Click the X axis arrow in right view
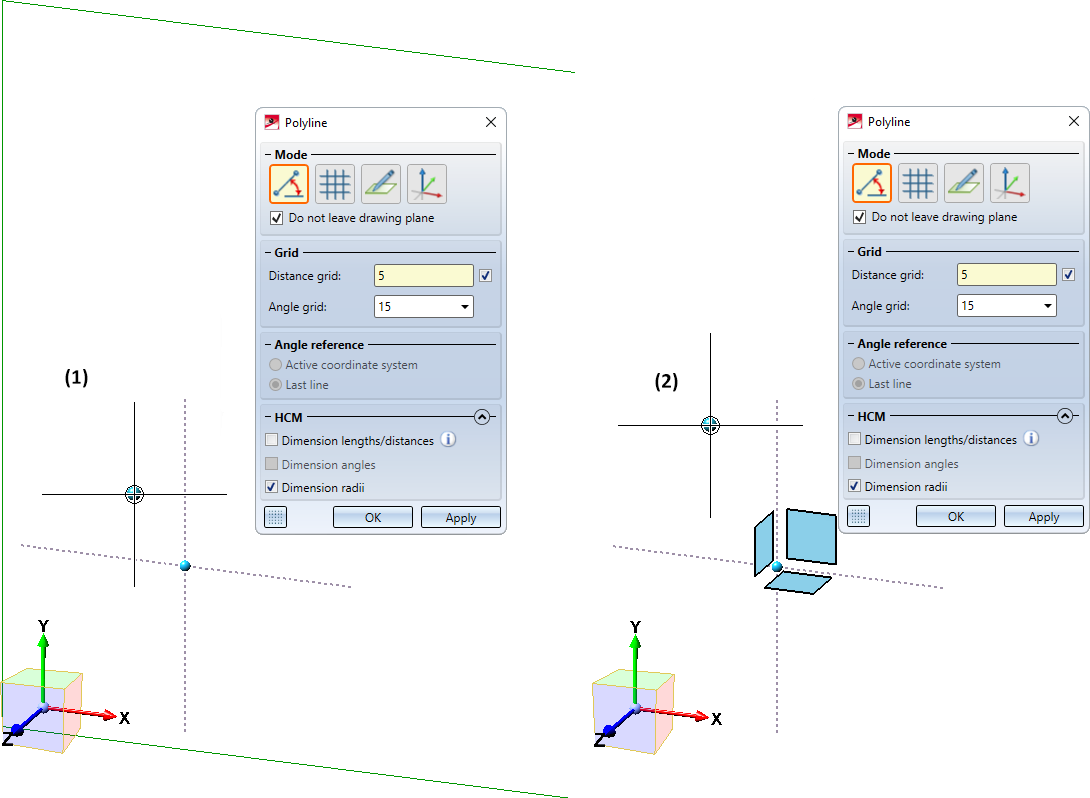Image resolution: width=1090 pixels, height=798 pixels. click(676, 714)
